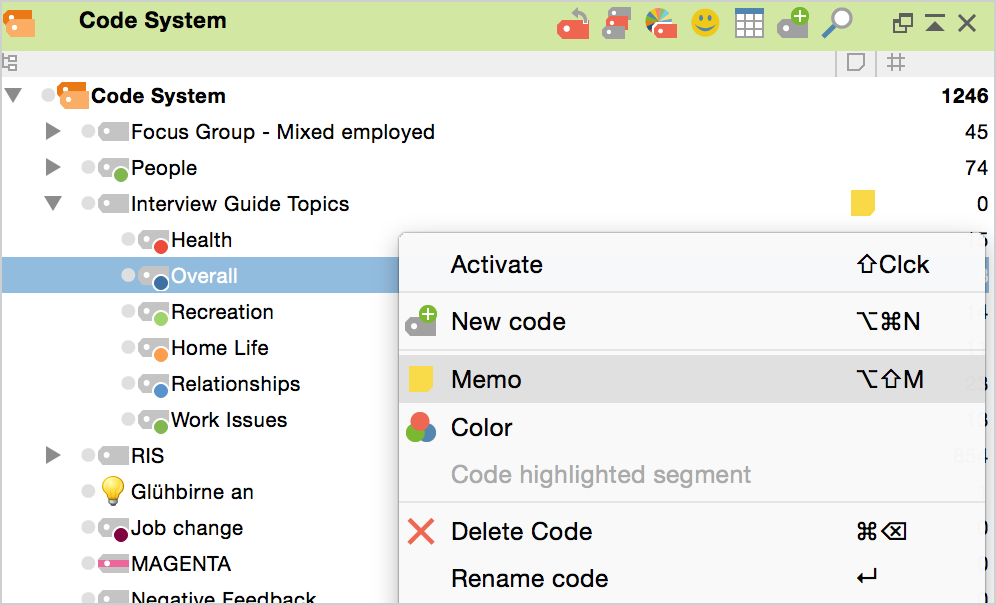
Task: Toggle activation circle for Glühbirne an
Action: pos(88,492)
